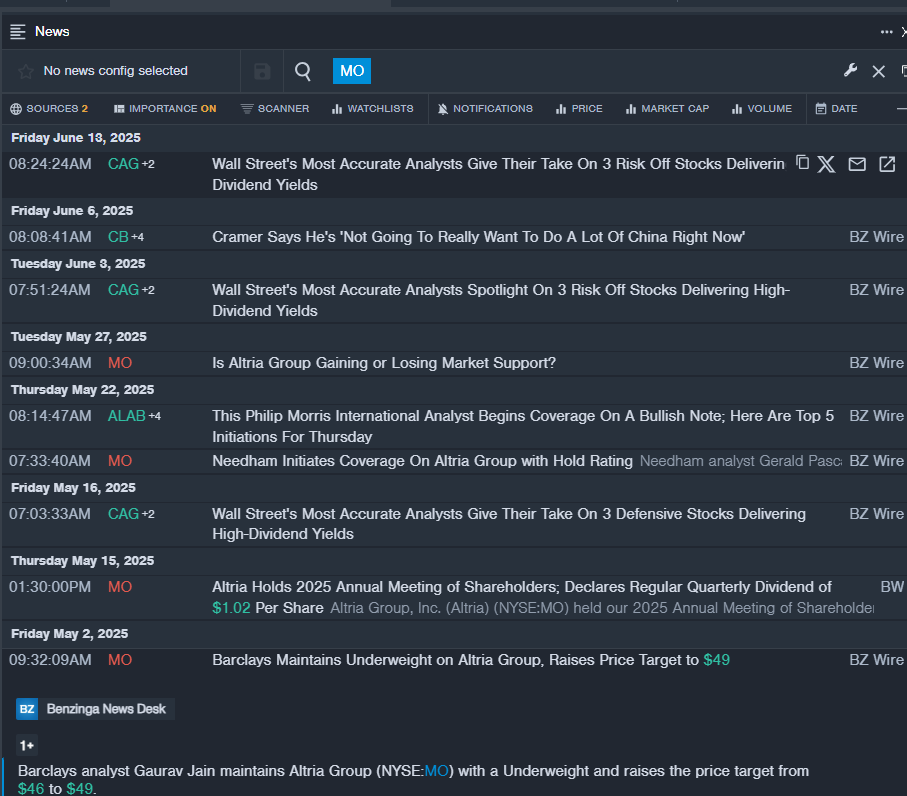This screenshot has height=796, width=907.
Task: Open the Price filter
Action: [x=579, y=109]
